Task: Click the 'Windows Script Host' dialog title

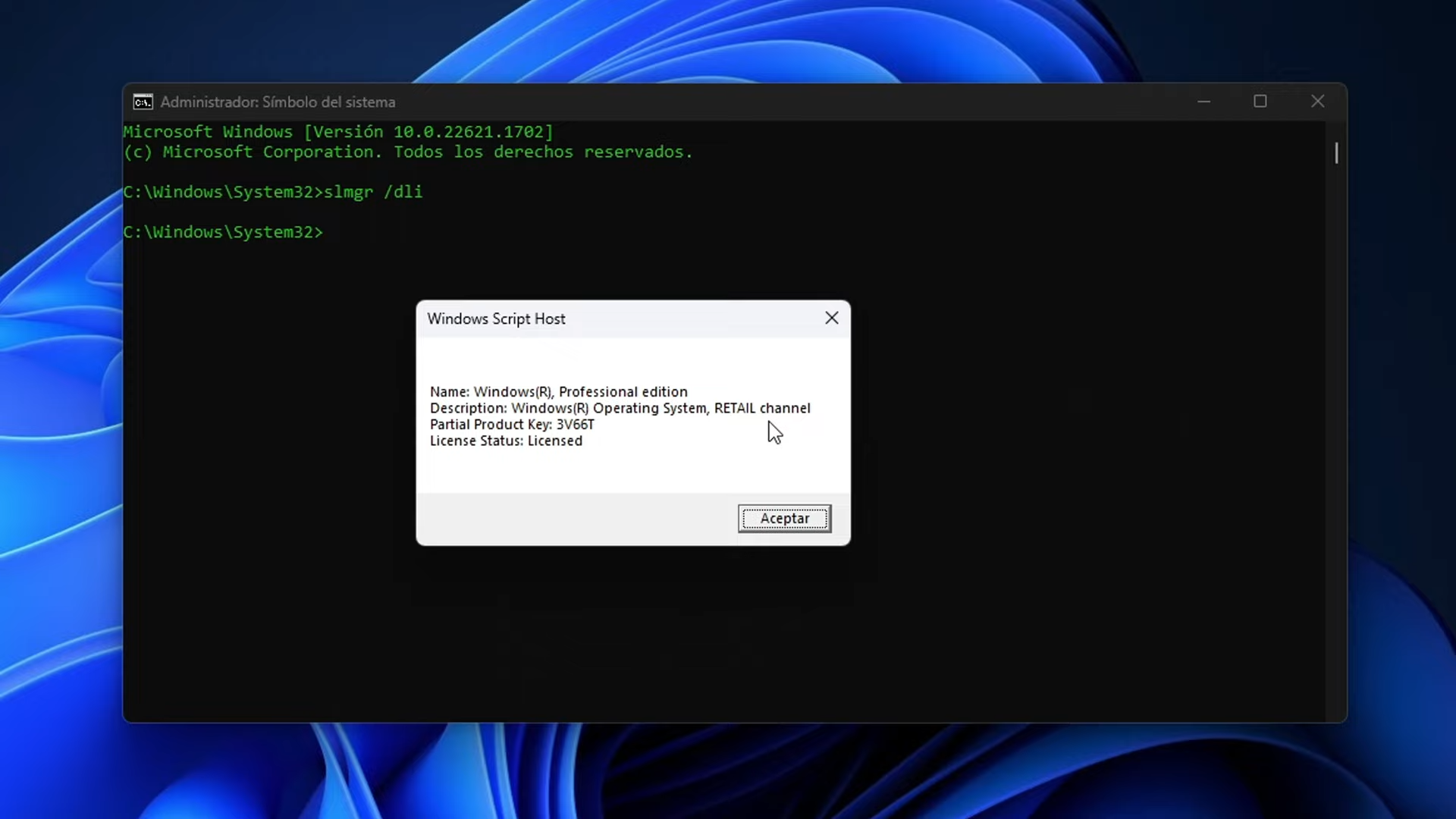Action: point(496,319)
